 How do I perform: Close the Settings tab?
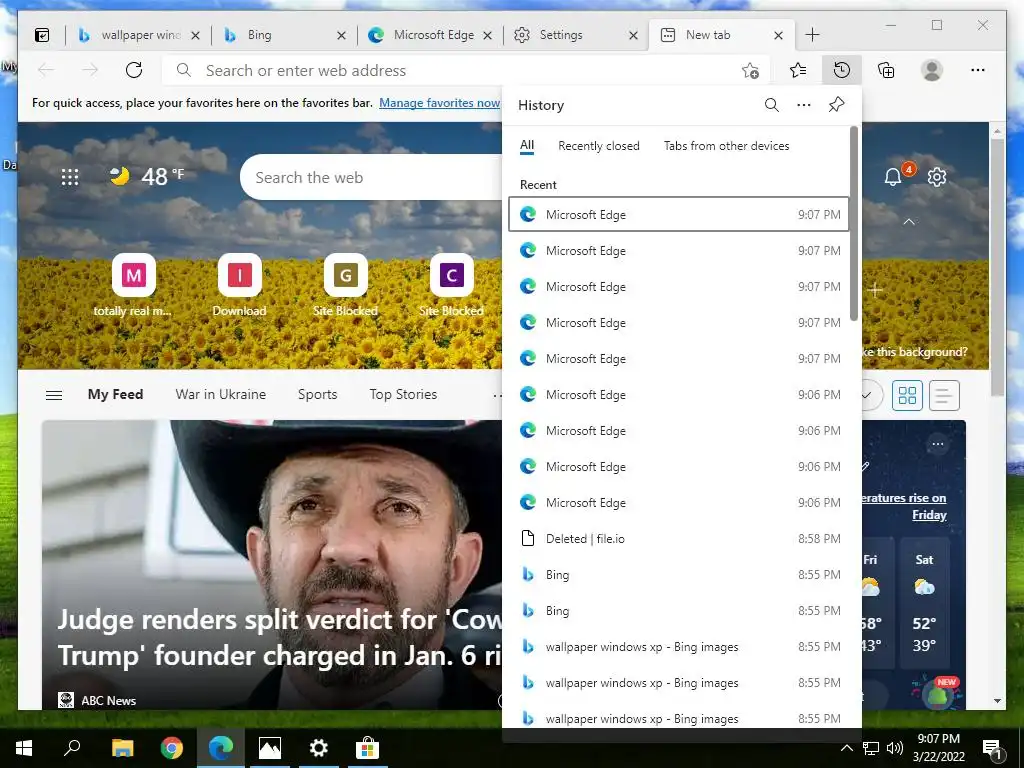(633, 35)
